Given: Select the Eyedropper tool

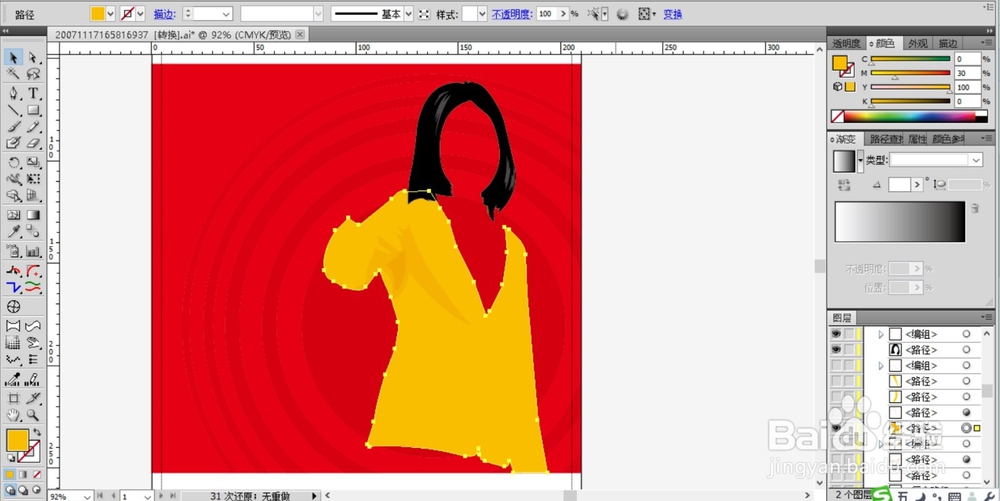Looking at the screenshot, I should (13, 232).
